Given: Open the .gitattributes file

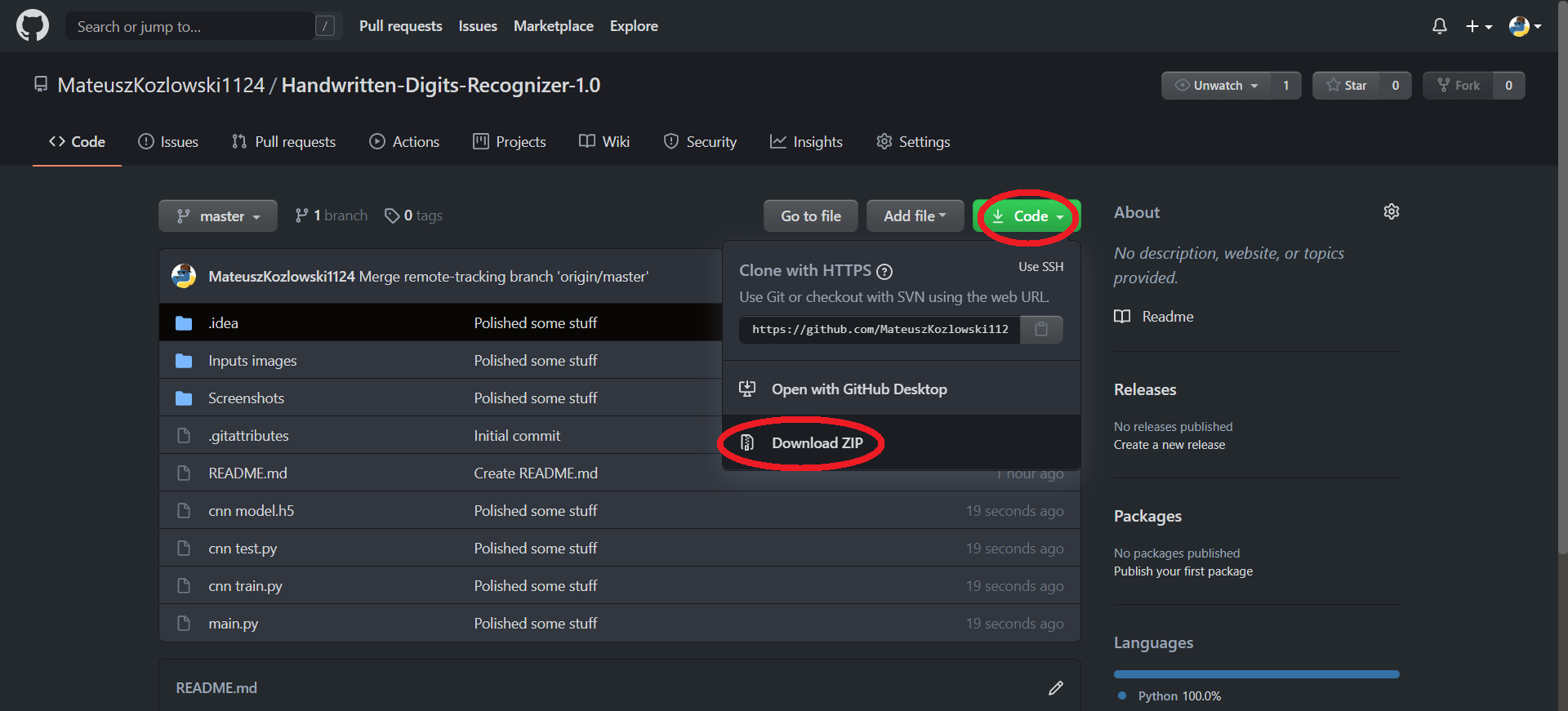Looking at the screenshot, I should (x=248, y=436).
